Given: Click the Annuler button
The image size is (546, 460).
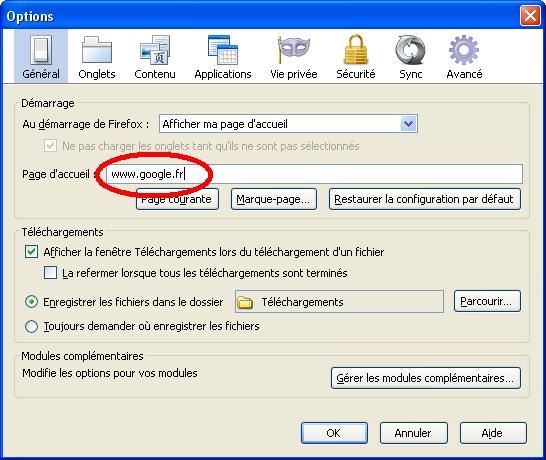Looking at the screenshot, I should [x=413, y=433].
